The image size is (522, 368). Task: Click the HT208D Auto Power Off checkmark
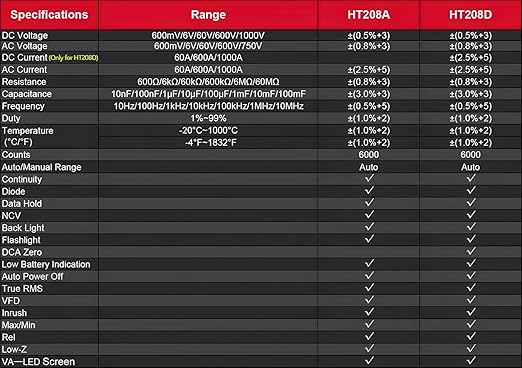[471, 275]
